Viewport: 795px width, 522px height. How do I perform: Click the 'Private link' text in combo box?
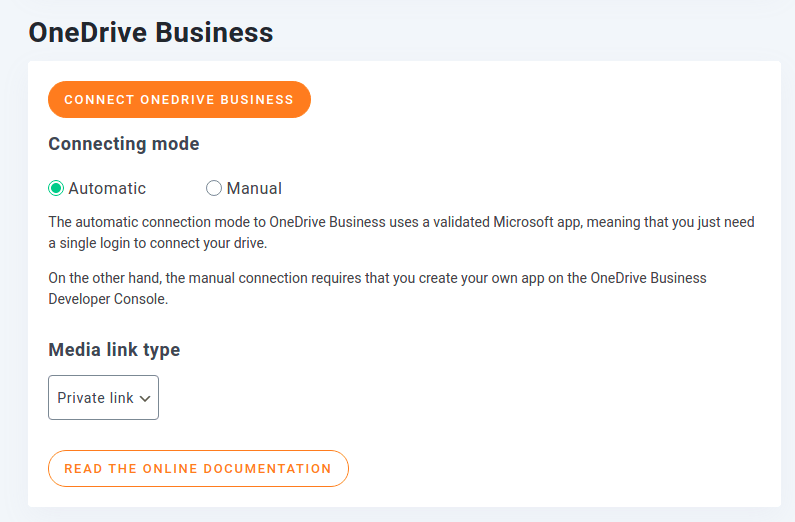(x=95, y=398)
